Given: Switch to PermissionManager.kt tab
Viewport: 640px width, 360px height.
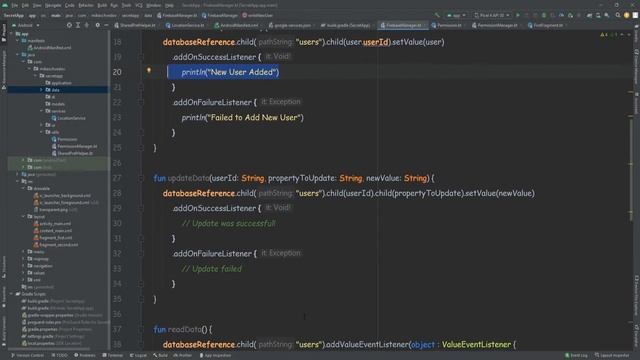Looking at the screenshot, I should (497, 25).
